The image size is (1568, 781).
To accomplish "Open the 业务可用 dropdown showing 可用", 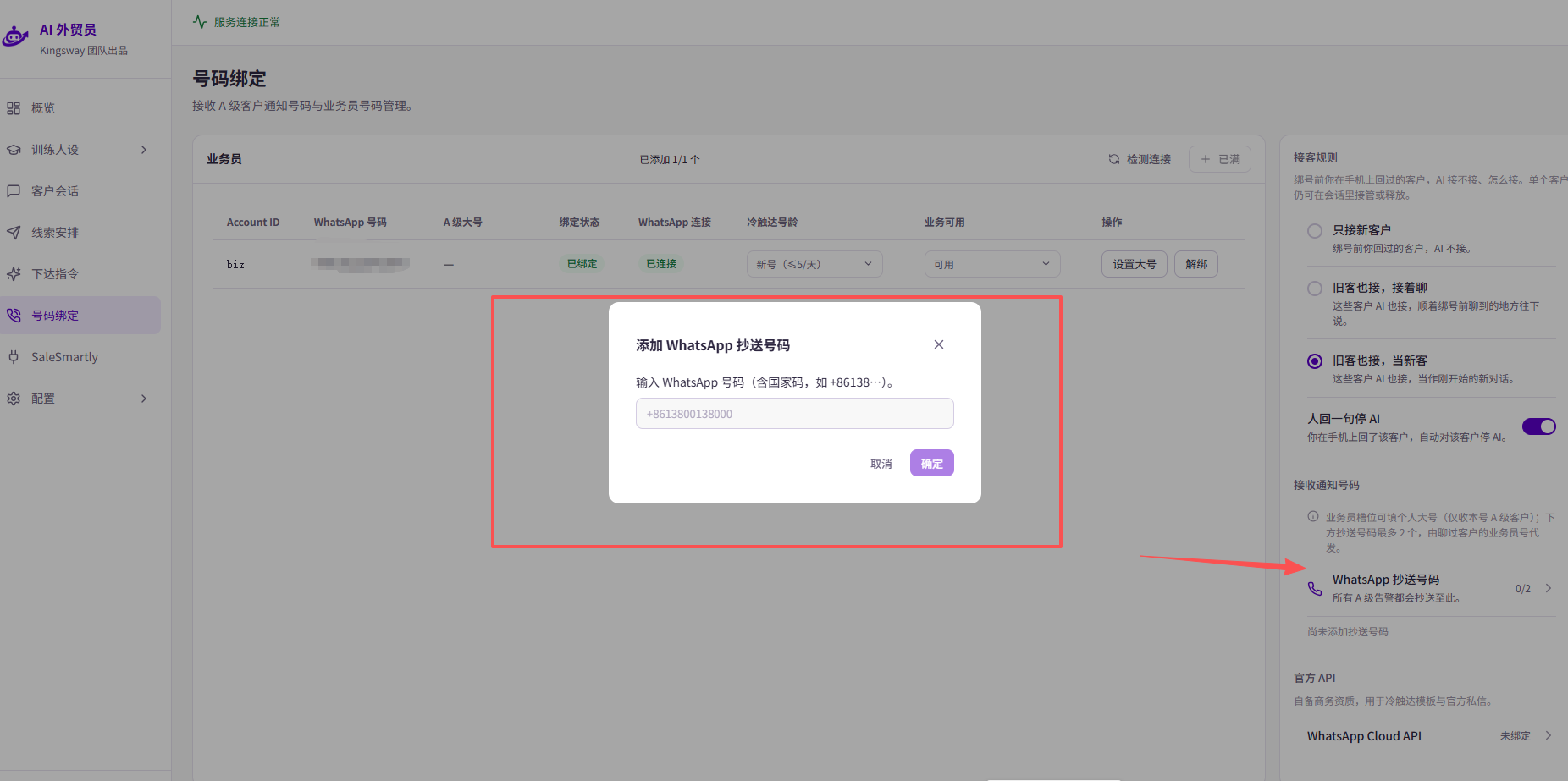I will click(x=992, y=264).
